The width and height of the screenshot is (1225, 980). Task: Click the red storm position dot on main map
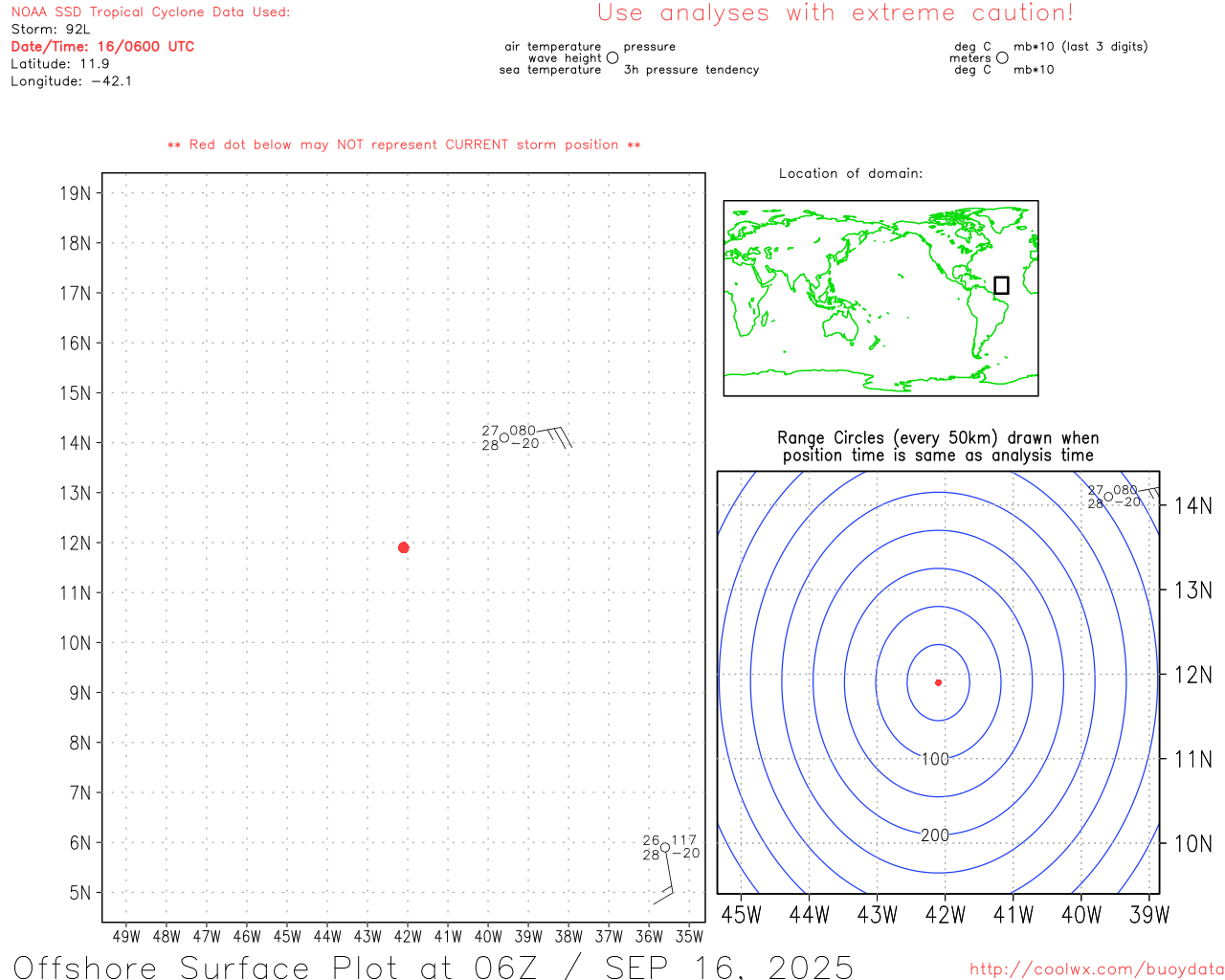pyautogui.click(x=403, y=547)
